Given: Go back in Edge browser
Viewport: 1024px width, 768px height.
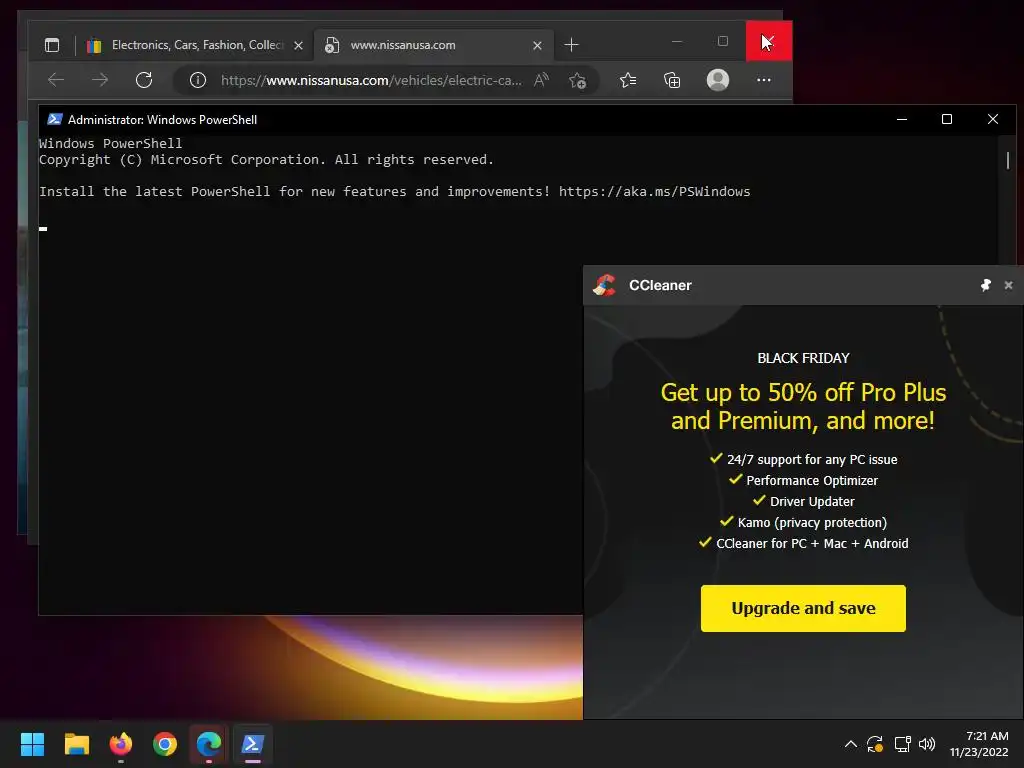Looking at the screenshot, I should click(56, 80).
